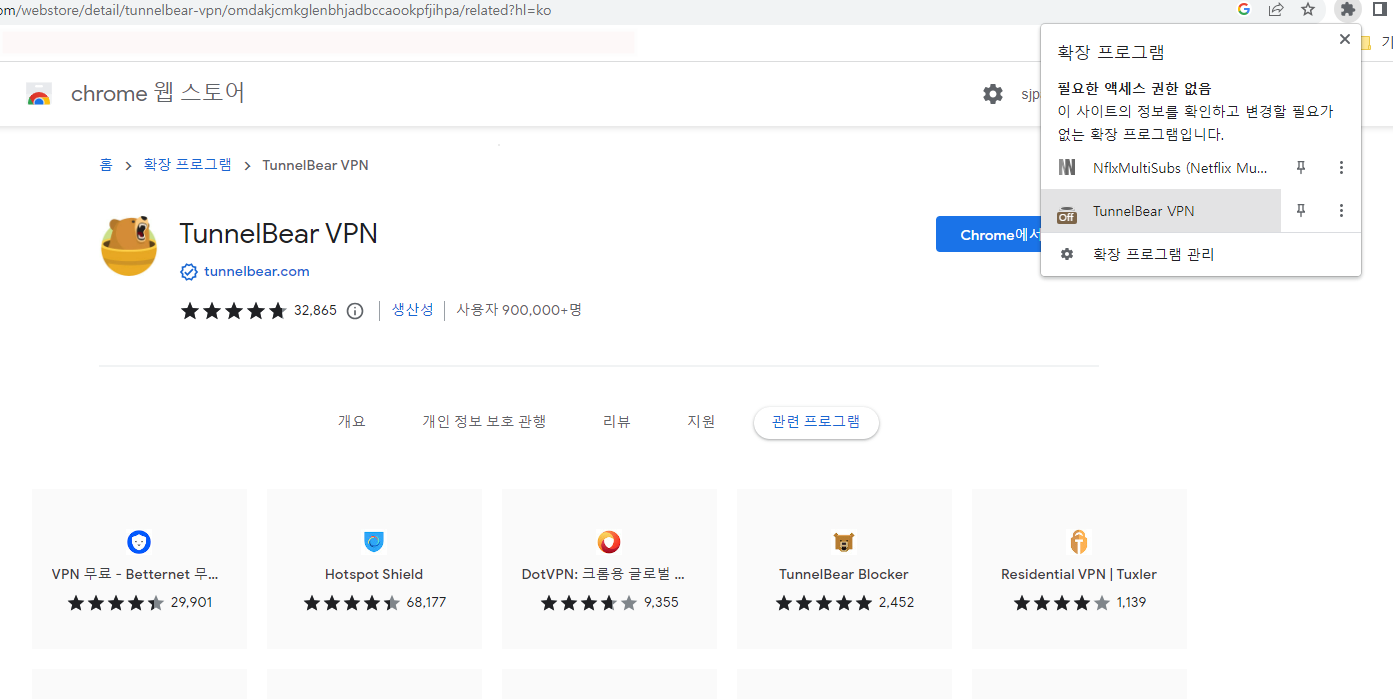Switch to the 개요 tab

(352, 422)
